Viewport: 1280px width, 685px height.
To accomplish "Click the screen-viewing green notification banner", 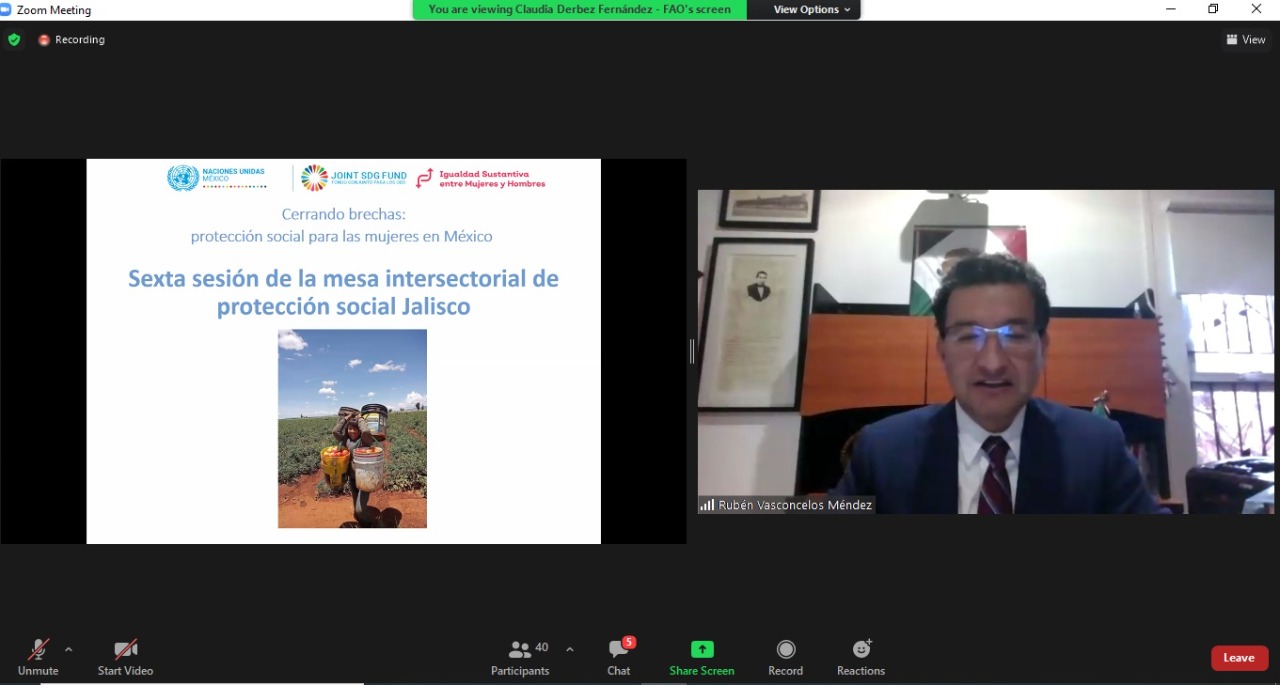I will click(x=579, y=10).
